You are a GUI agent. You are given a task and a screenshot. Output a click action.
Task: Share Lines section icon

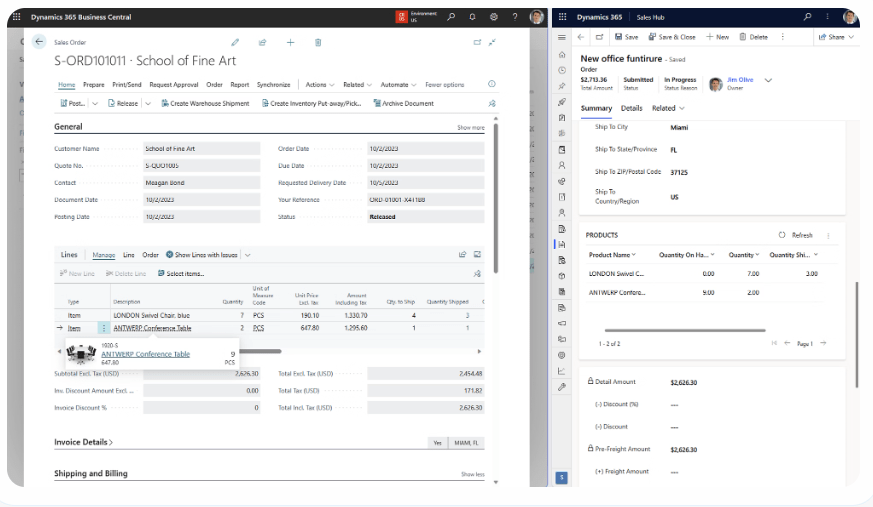462,254
